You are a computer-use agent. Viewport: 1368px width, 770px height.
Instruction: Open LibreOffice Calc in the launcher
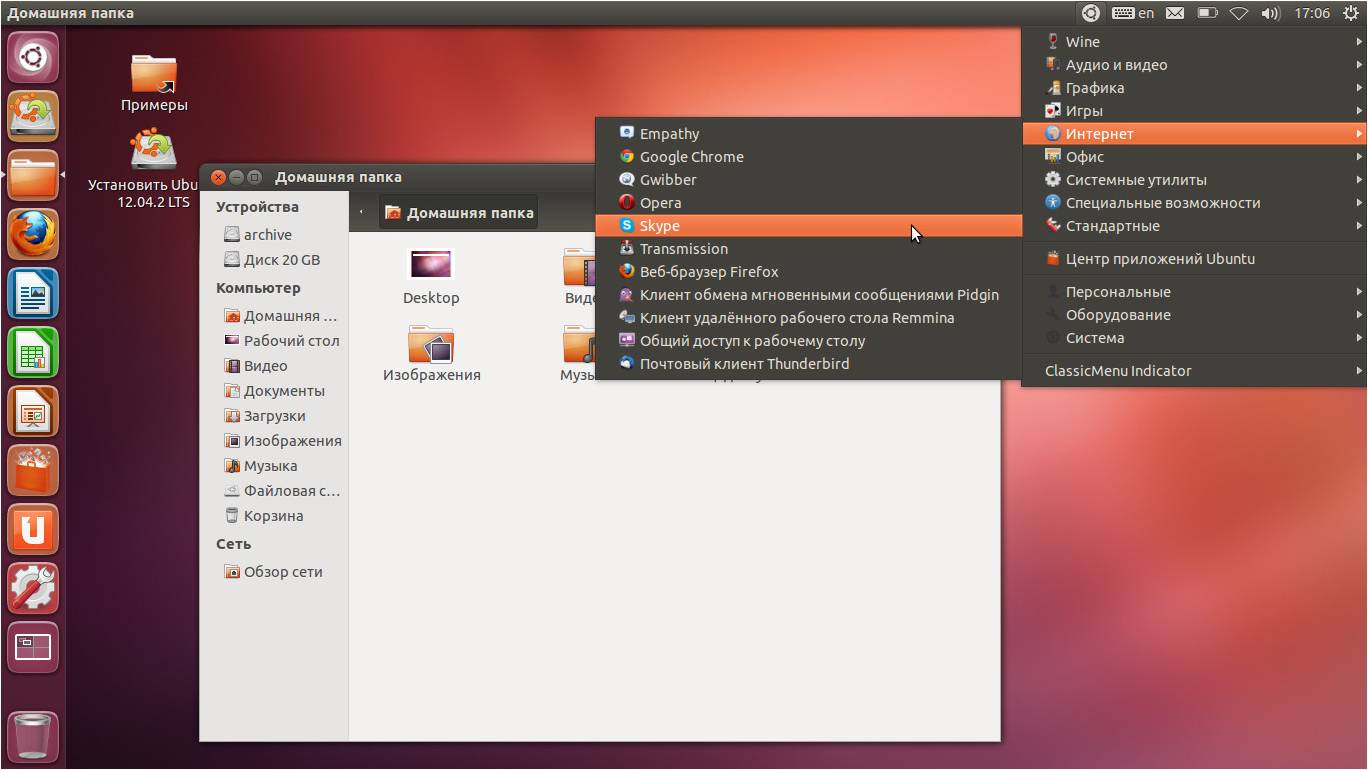click(33, 353)
